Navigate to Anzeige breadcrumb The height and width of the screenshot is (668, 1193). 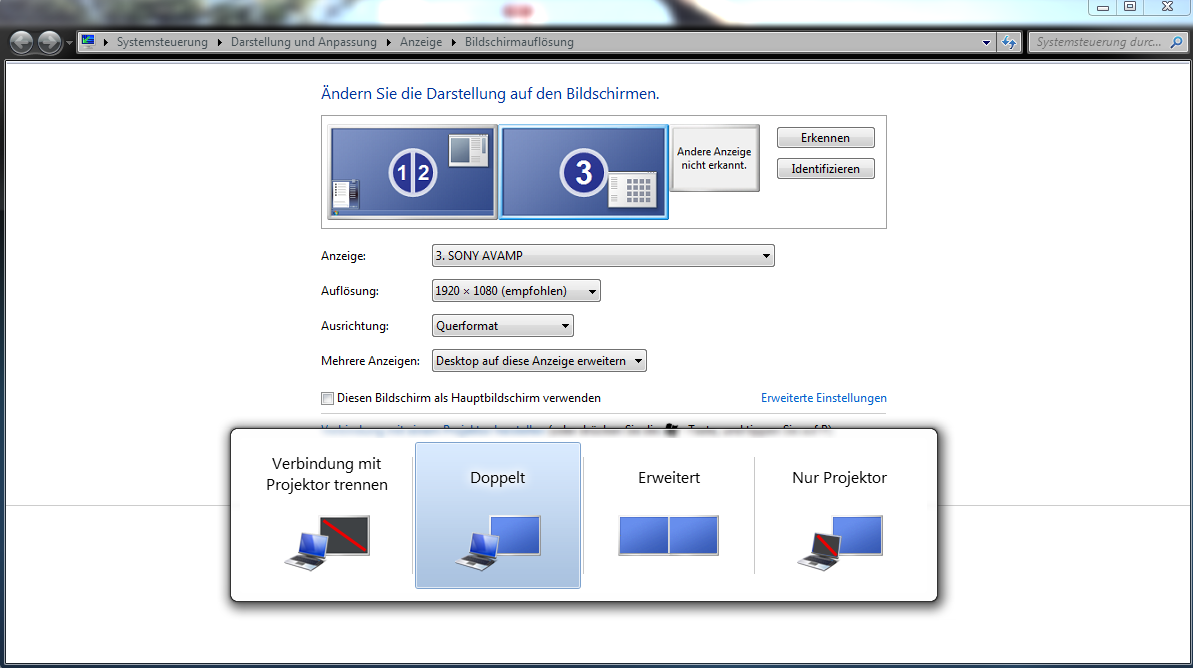(421, 42)
